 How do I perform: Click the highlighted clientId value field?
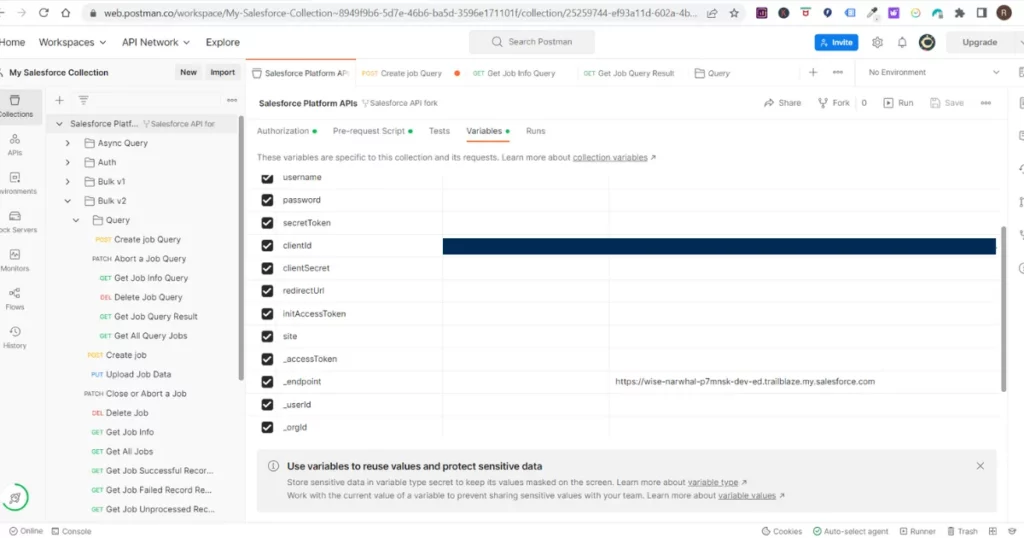coord(719,245)
